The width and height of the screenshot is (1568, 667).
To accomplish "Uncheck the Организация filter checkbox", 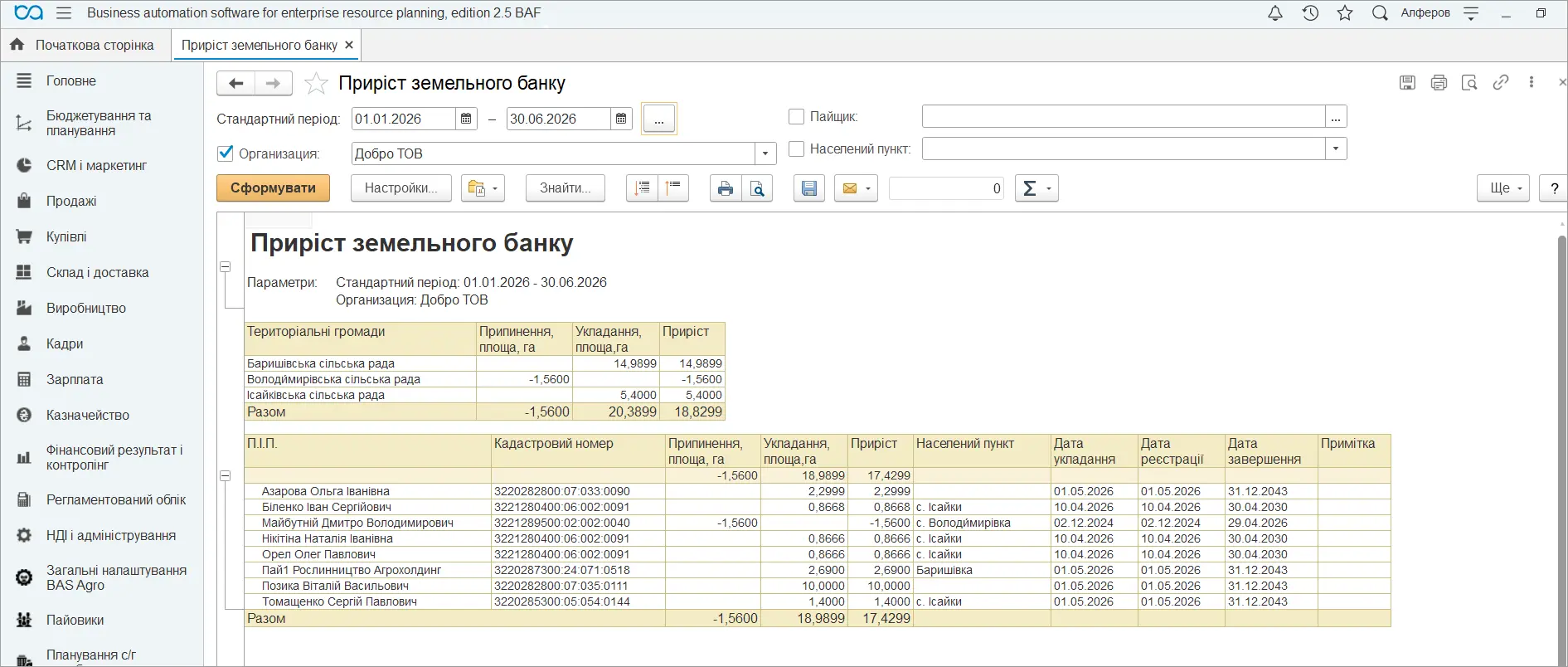I will tap(225, 153).
